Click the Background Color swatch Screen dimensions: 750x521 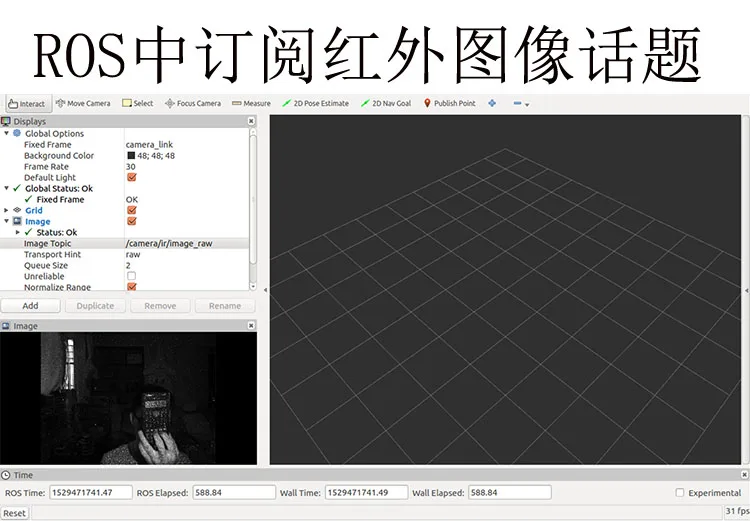tap(131, 155)
